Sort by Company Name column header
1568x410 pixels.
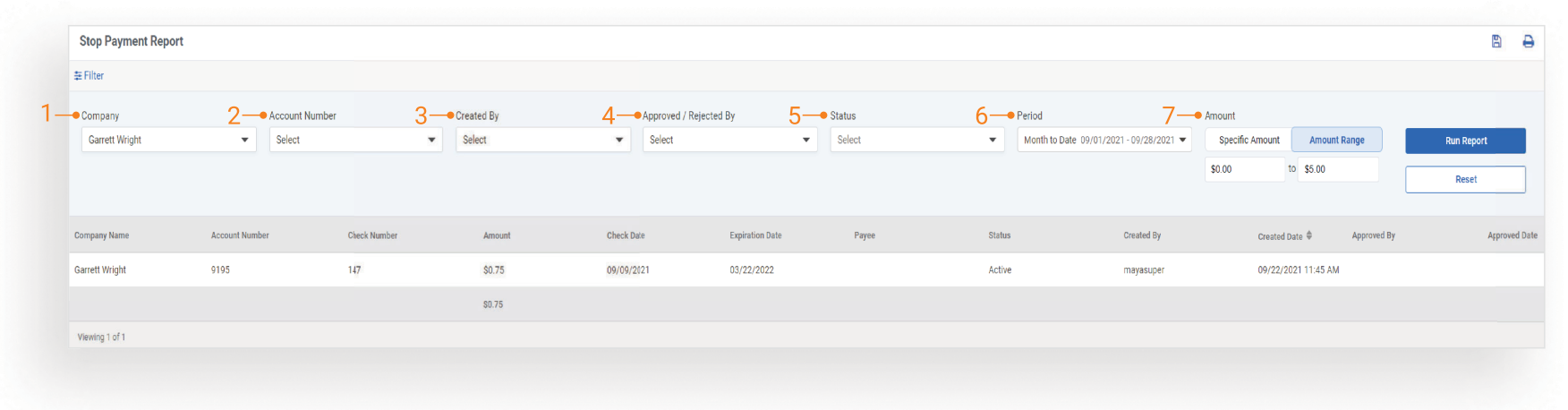tap(101, 235)
